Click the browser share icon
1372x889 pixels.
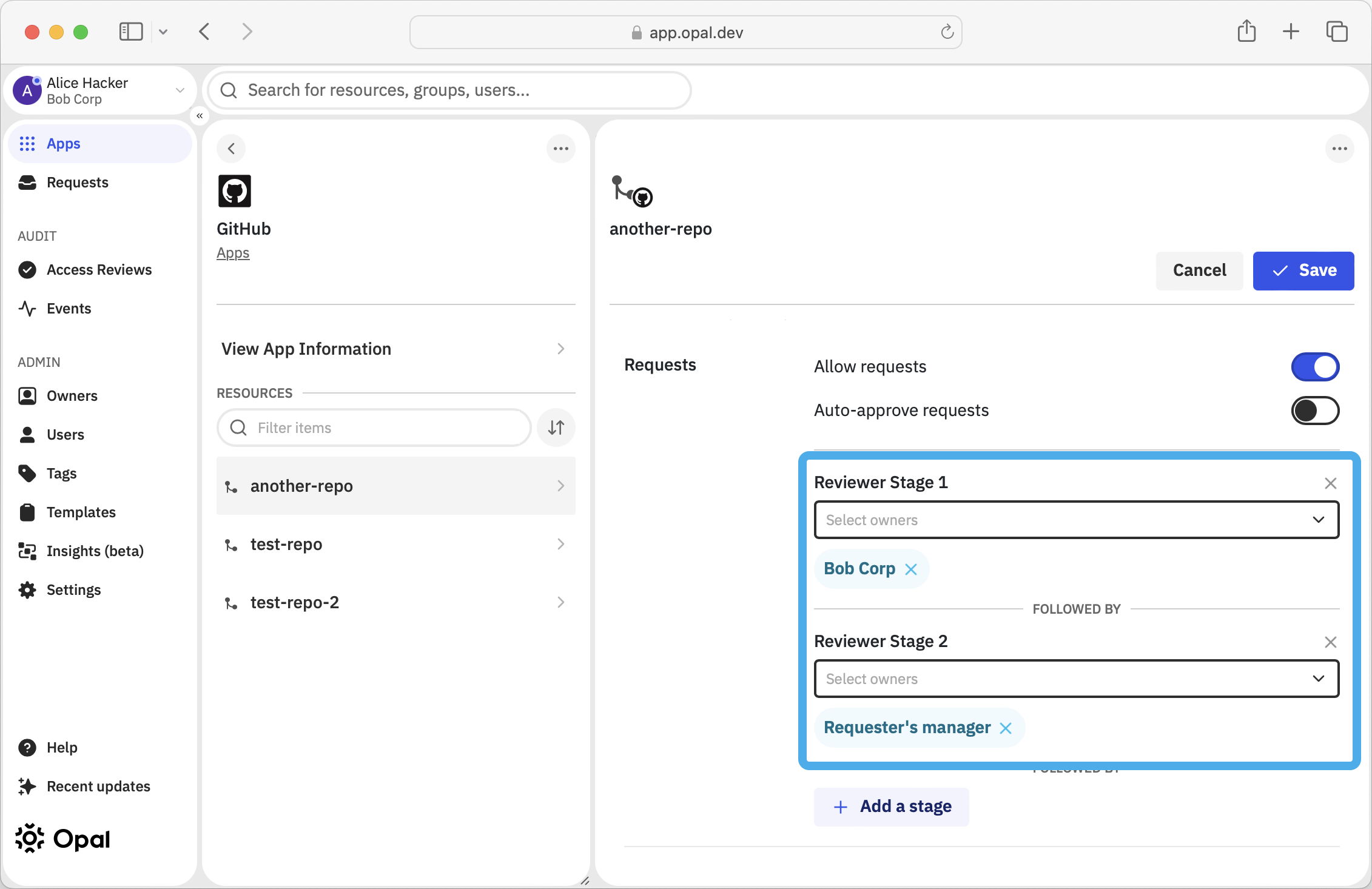coord(1246,31)
